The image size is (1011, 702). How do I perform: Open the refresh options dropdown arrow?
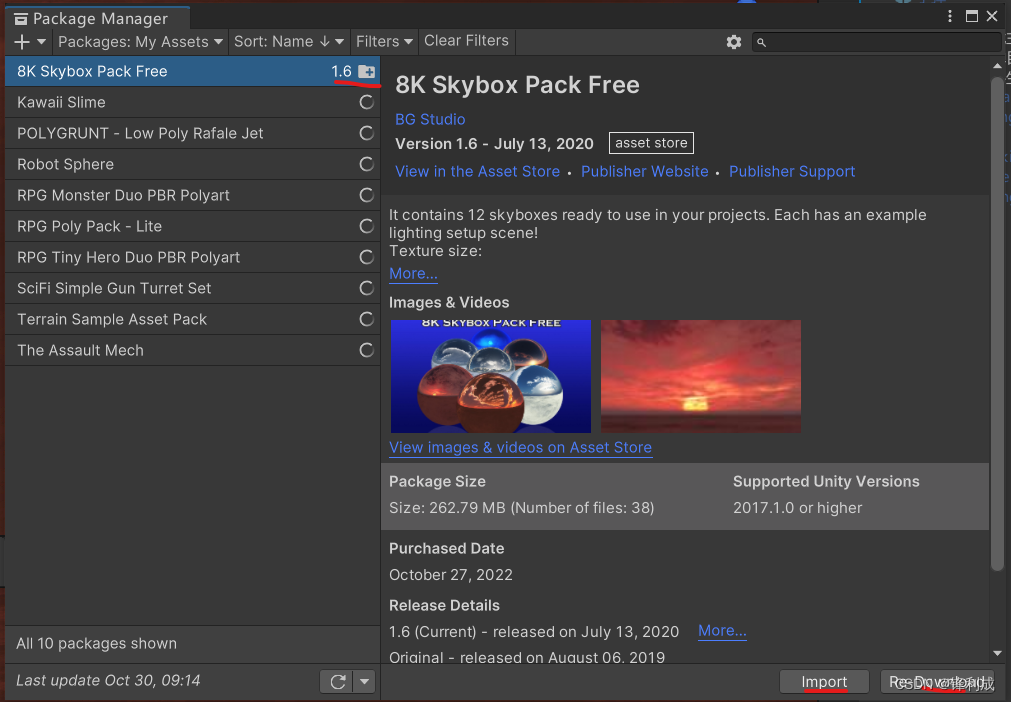tap(364, 681)
